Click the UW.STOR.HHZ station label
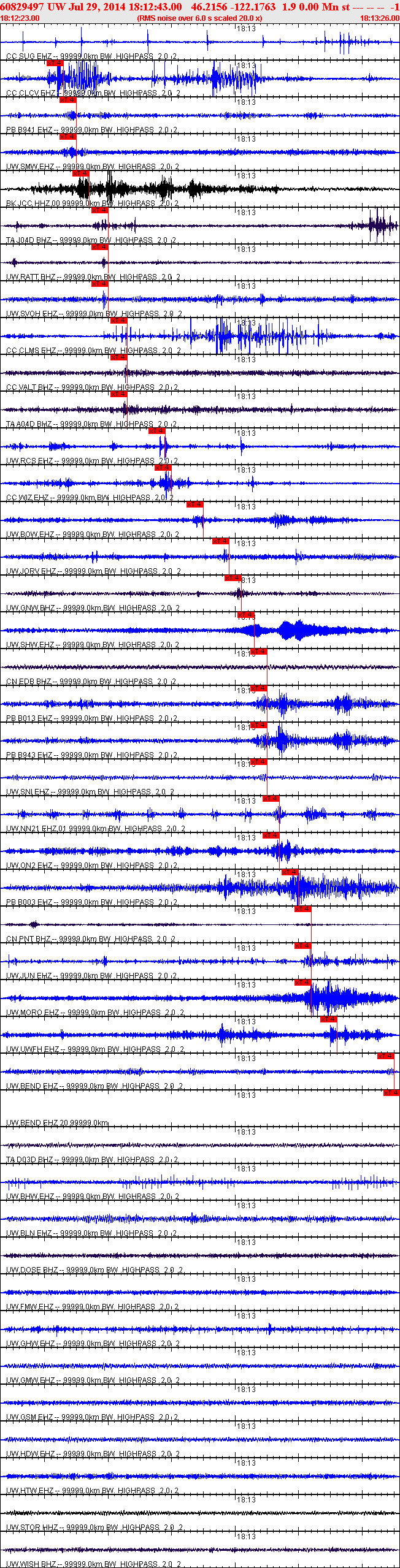400x1568 pixels. tap(94, 1528)
